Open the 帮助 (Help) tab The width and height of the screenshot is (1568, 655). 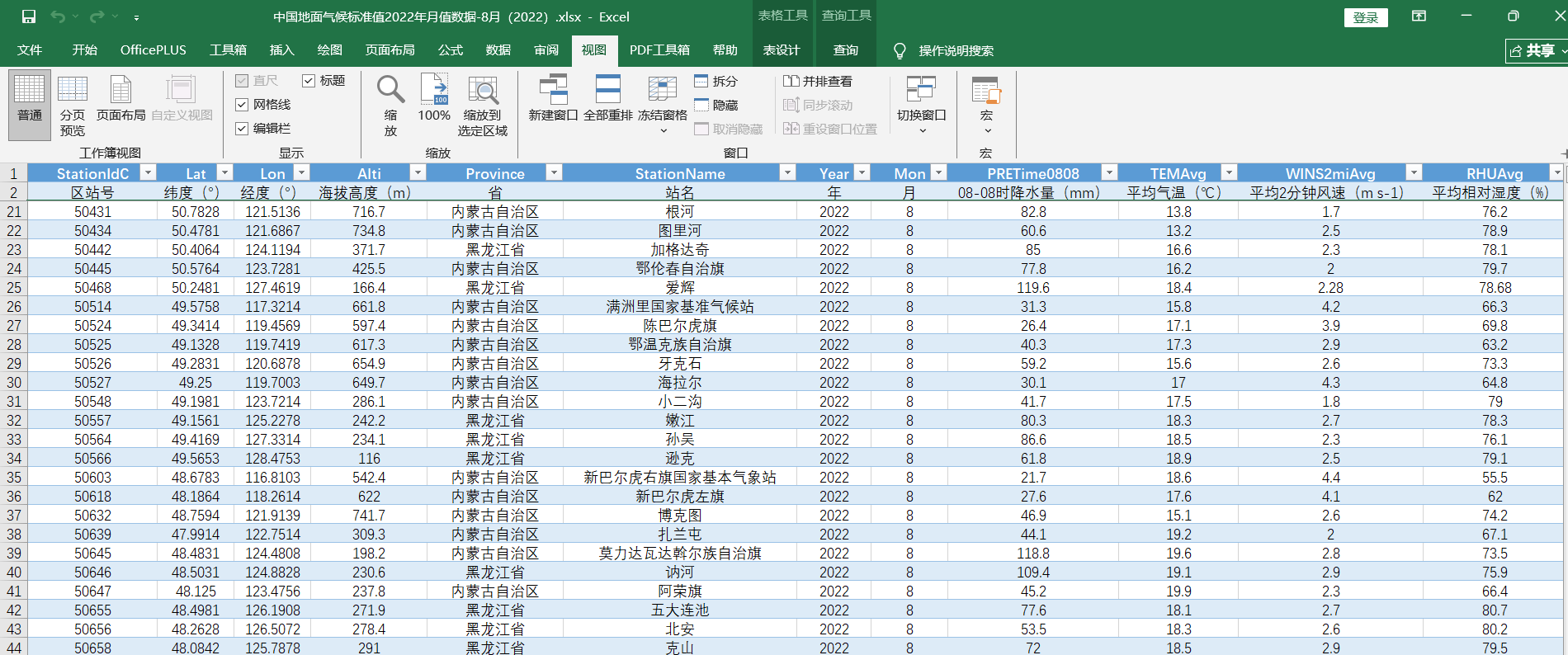pyautogui.click(x=725, y=50)
